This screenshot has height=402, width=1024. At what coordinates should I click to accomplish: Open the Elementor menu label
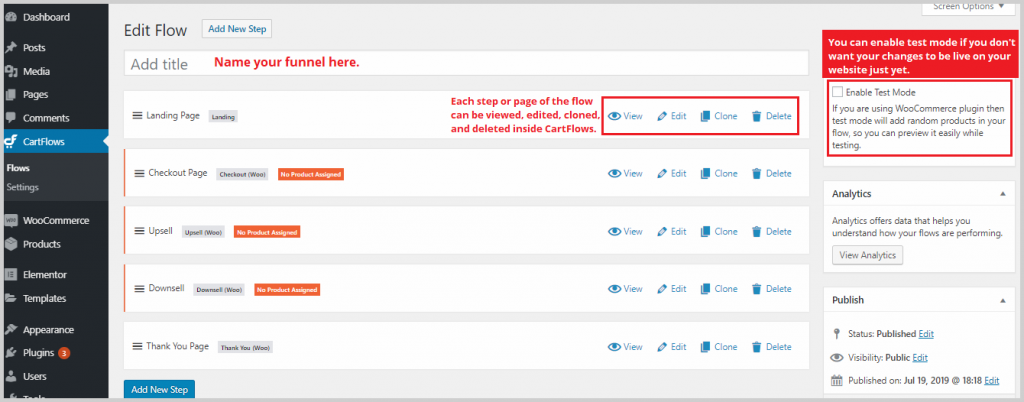pos(45,275)
